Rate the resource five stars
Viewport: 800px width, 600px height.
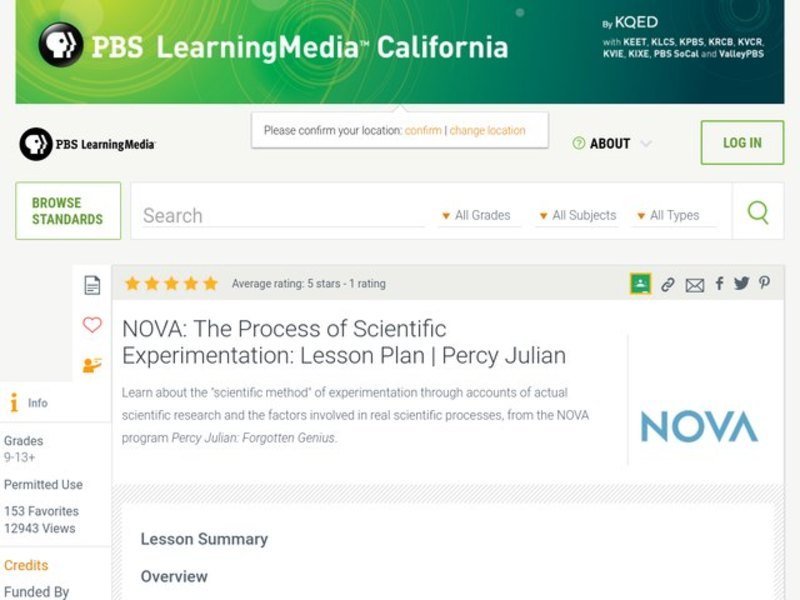[x=211, y=283]
